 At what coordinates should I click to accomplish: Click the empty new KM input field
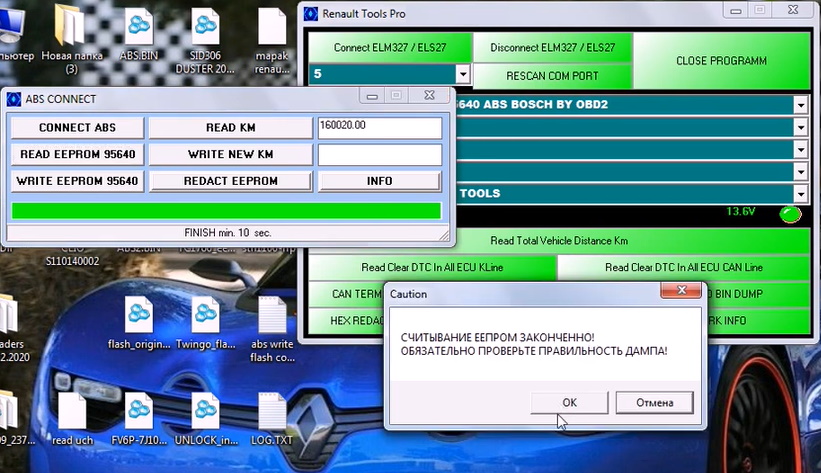[x=380, y=155]
